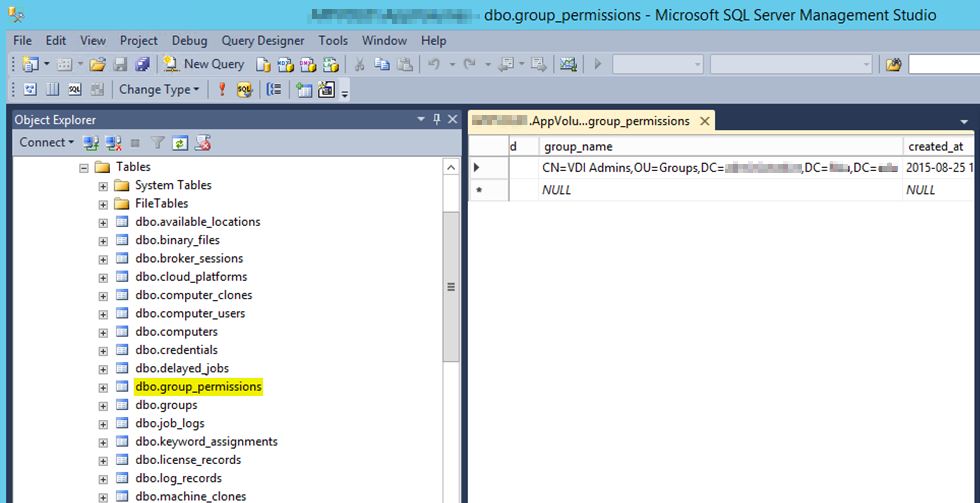980x503 pixels.
Task: Click the Open File folder icon
Action: click(x=97, y=64)
